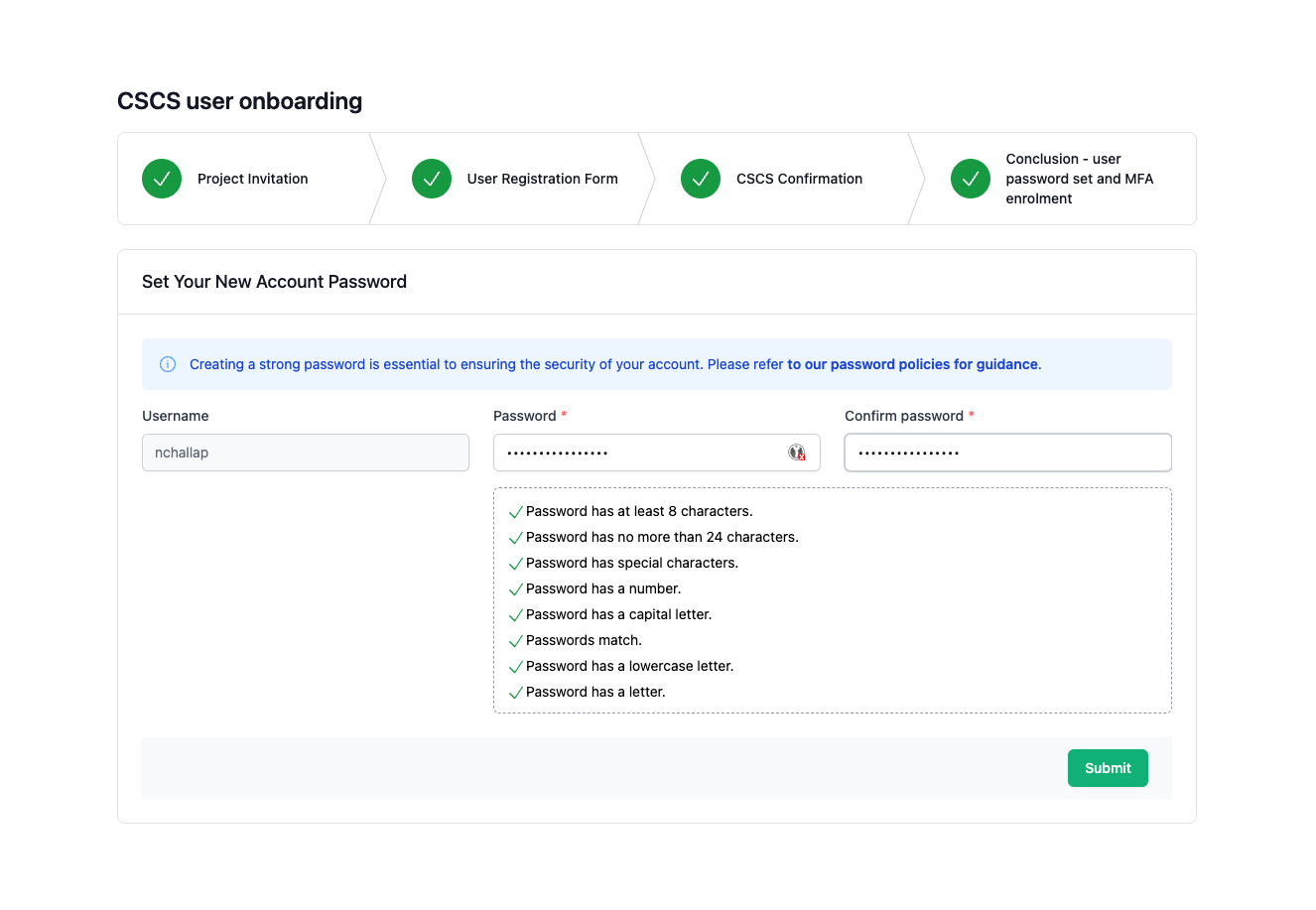This screenshot has width=1316, height=910.
Task: Click the disabled Username field 'nchallap'
Action: click(x=305, y=453)
